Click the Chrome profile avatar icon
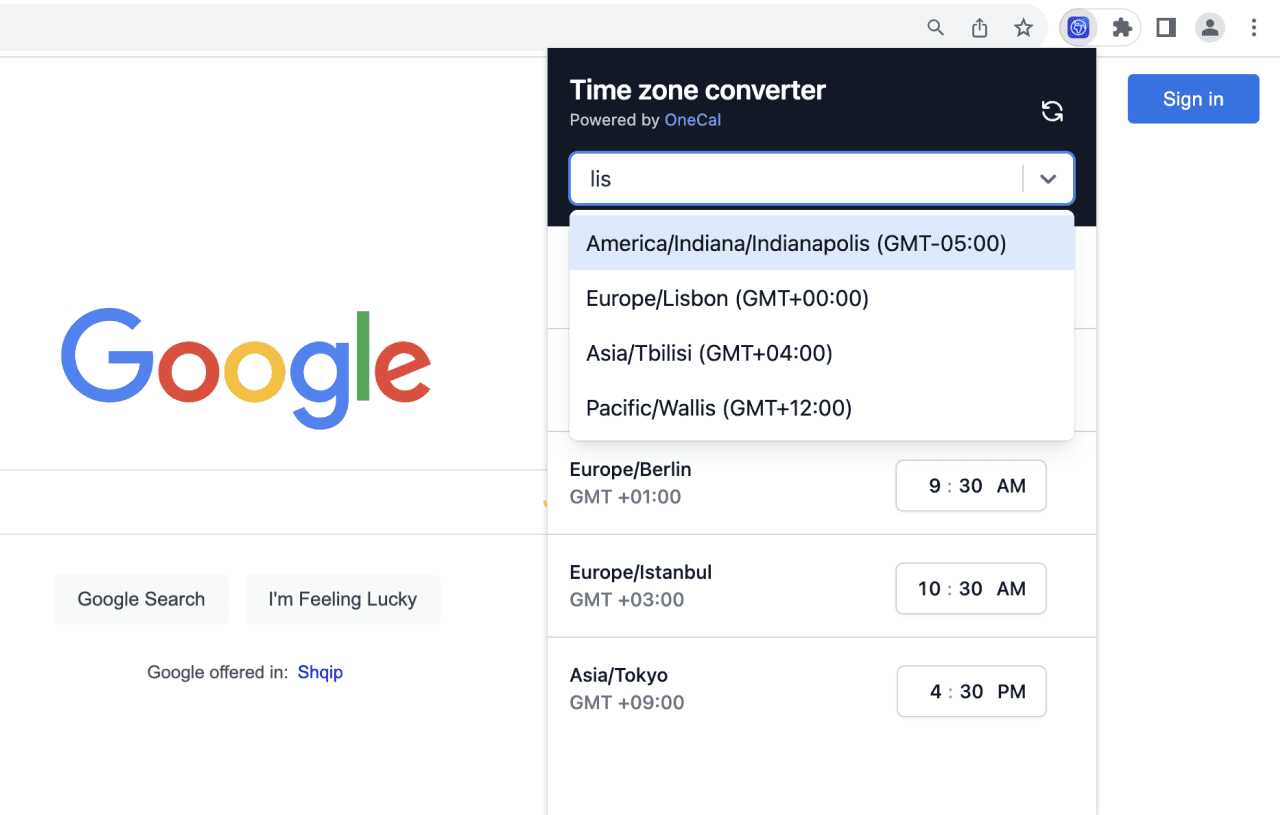This screenshot has width=1280, height=815. tap(1210, 28)
